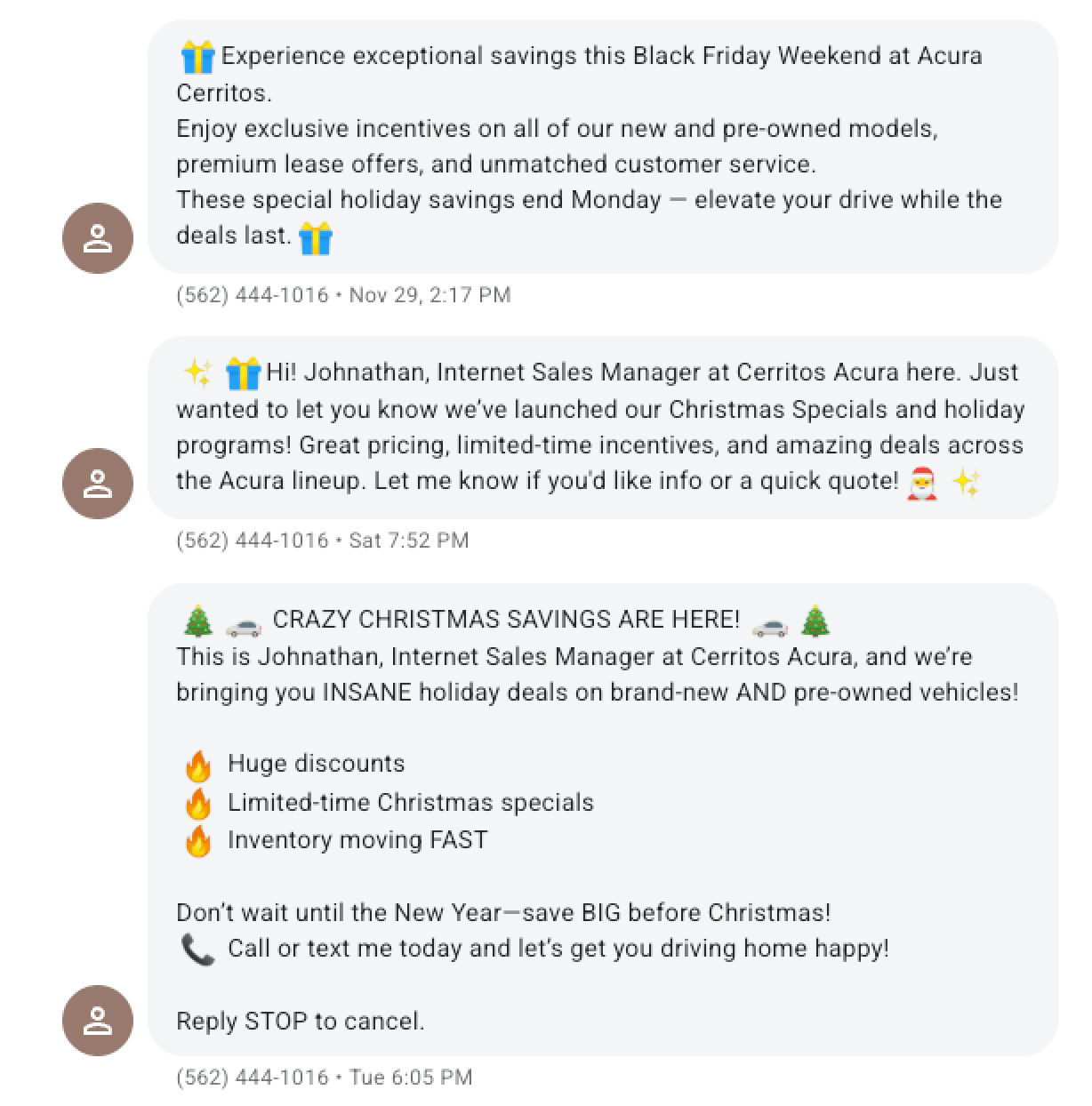This screenshot has height=1106, width=1092.
Task: Click the gift emoji after "deals last."
Action: [x=316, y=237]
